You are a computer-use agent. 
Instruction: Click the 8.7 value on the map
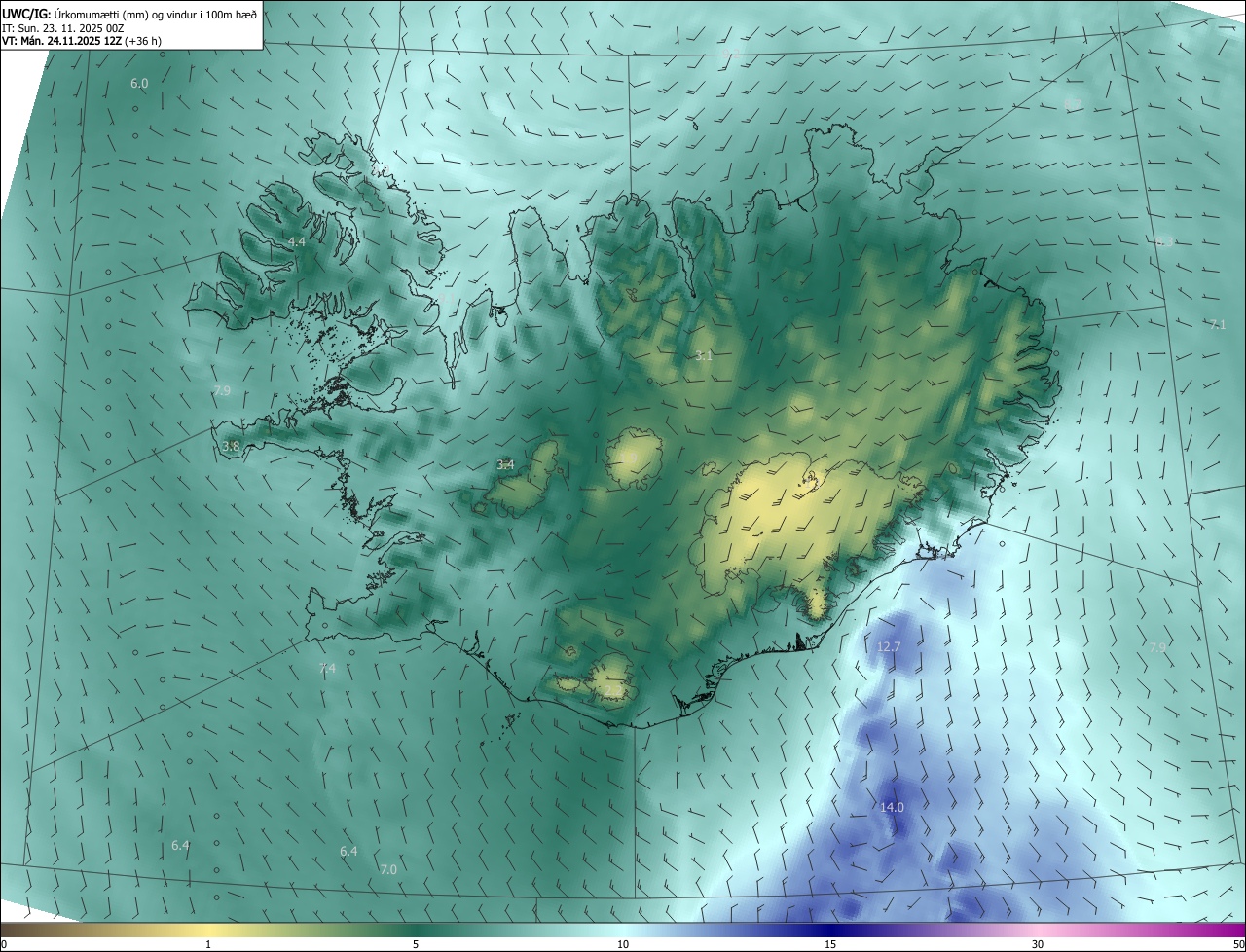pyautogui.click(x=1073, y=104)
